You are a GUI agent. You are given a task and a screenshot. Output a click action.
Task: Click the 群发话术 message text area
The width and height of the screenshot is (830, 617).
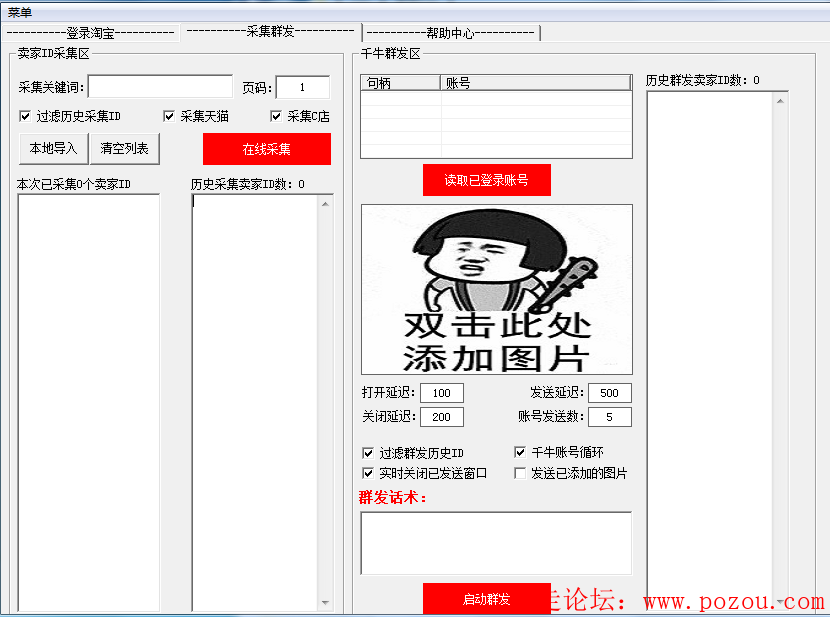(x=496, y=543)
